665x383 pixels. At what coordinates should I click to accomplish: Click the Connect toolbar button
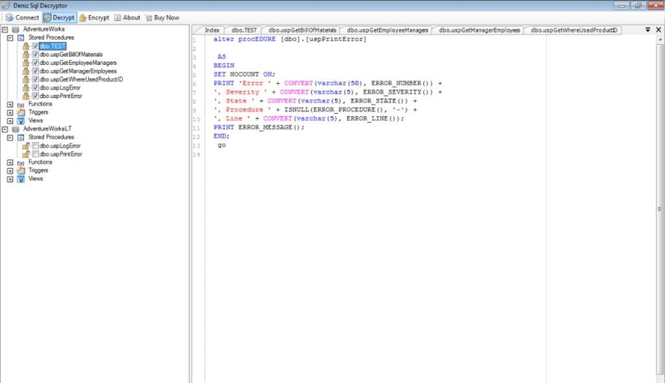[x=22, y=17]
